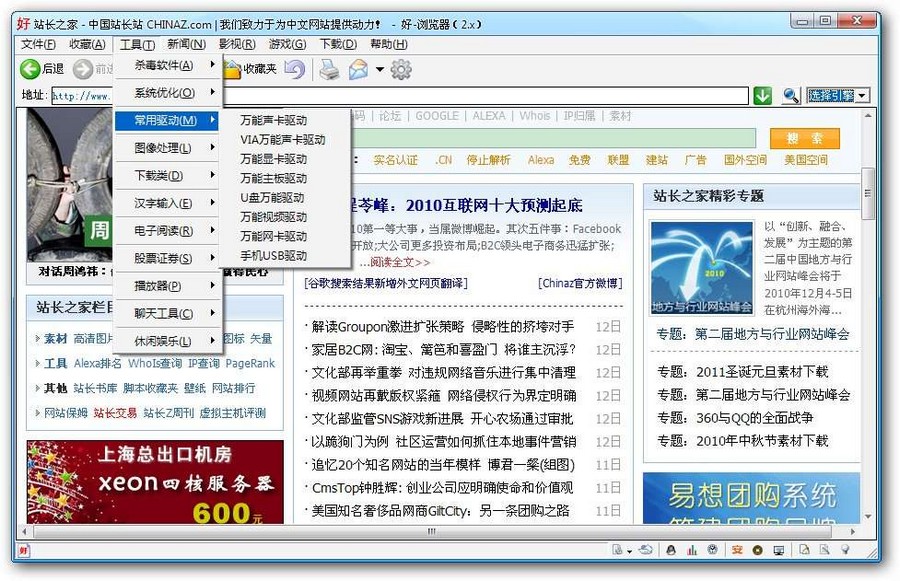Screen dimensions: 900x581
Task: Open the Alexa排名 tool link
Action: [98, 363]
